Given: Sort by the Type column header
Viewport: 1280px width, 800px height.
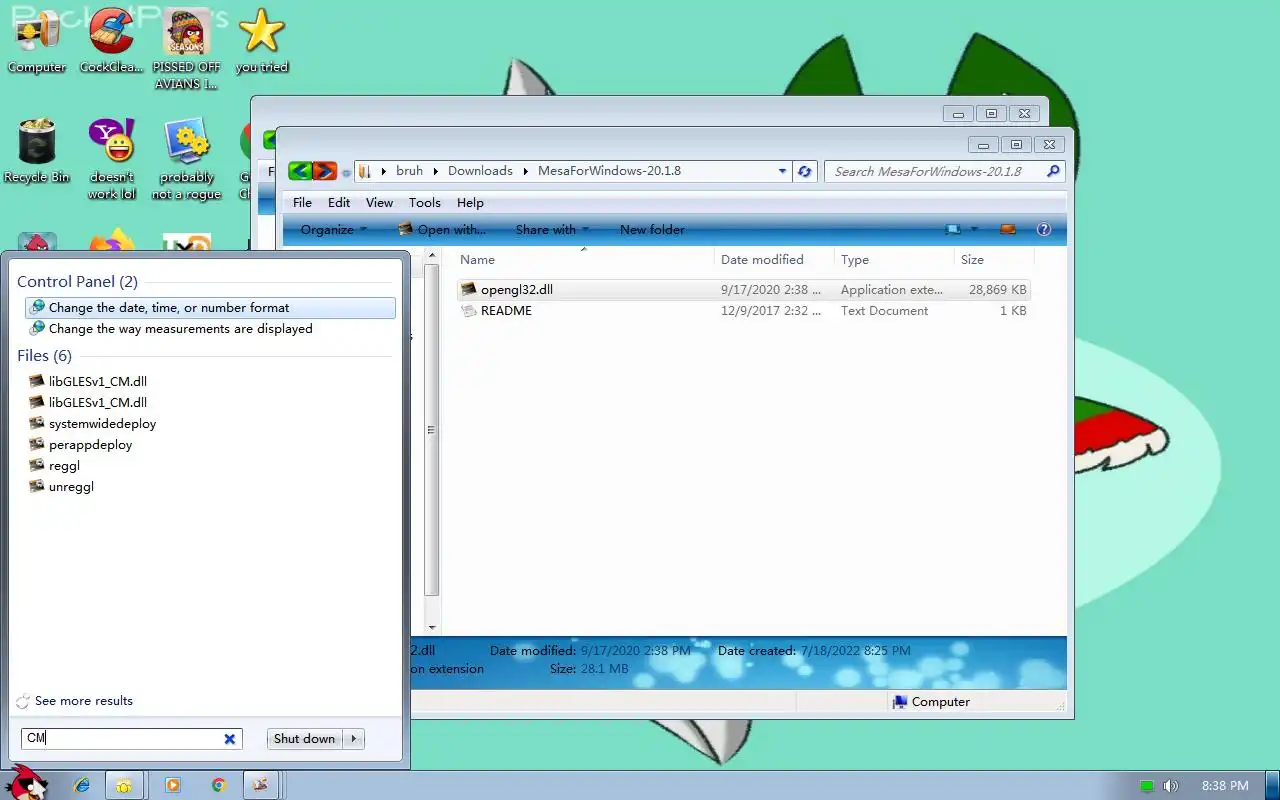Looking at the screenshot, I should [894, 259].
